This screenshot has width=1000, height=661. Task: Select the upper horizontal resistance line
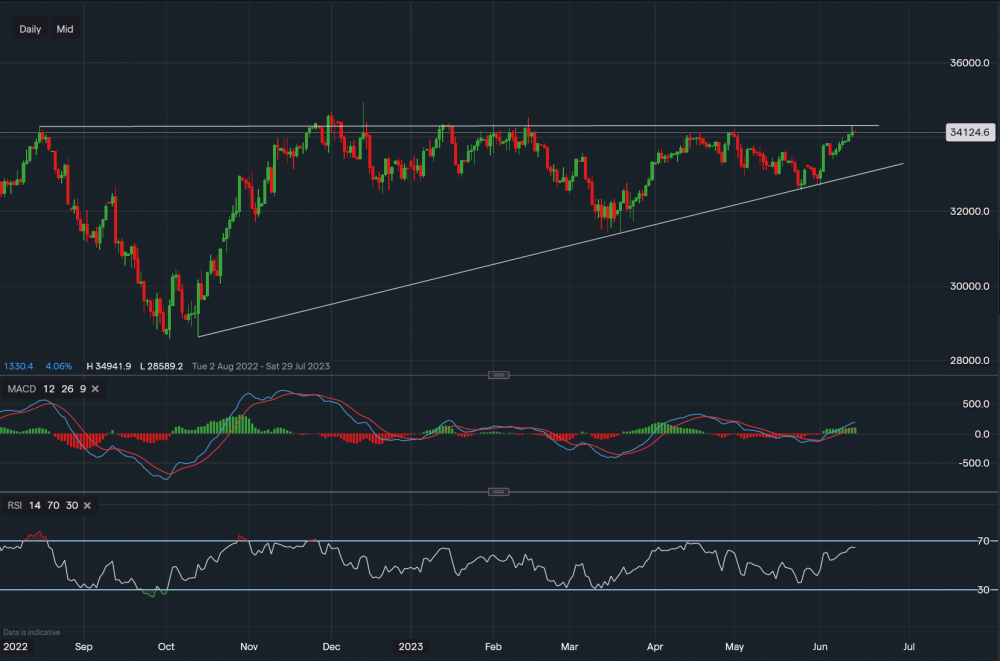pos(600,126)
